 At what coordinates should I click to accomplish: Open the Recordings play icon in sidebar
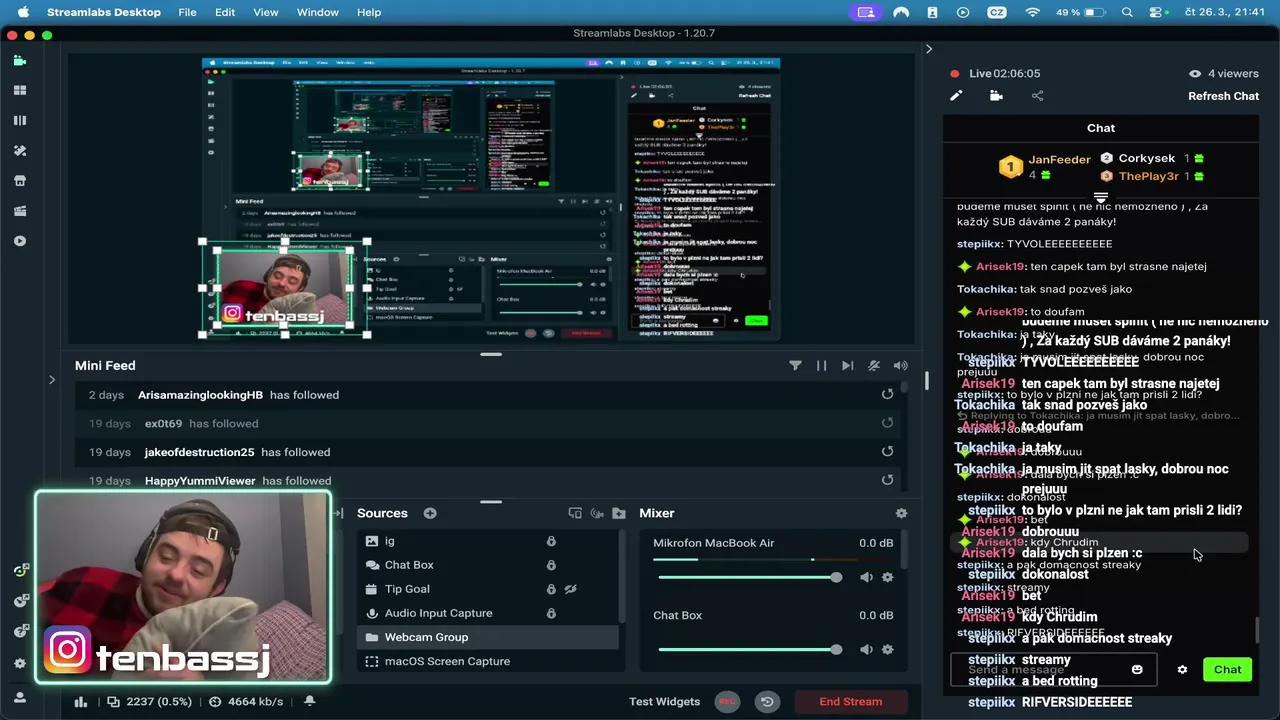(19, 241)
